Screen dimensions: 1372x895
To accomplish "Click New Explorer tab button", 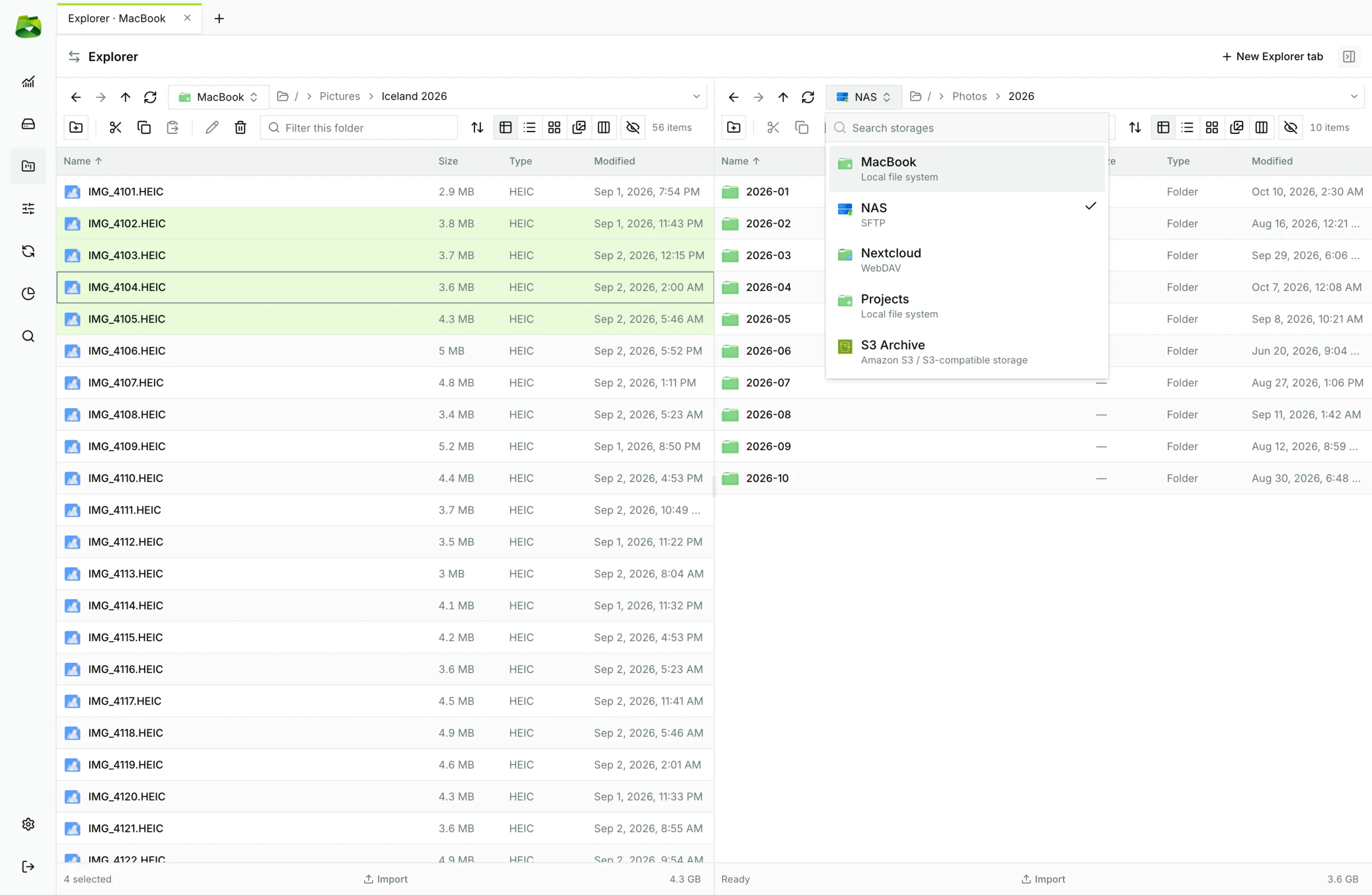I will tap(1272, 57).
